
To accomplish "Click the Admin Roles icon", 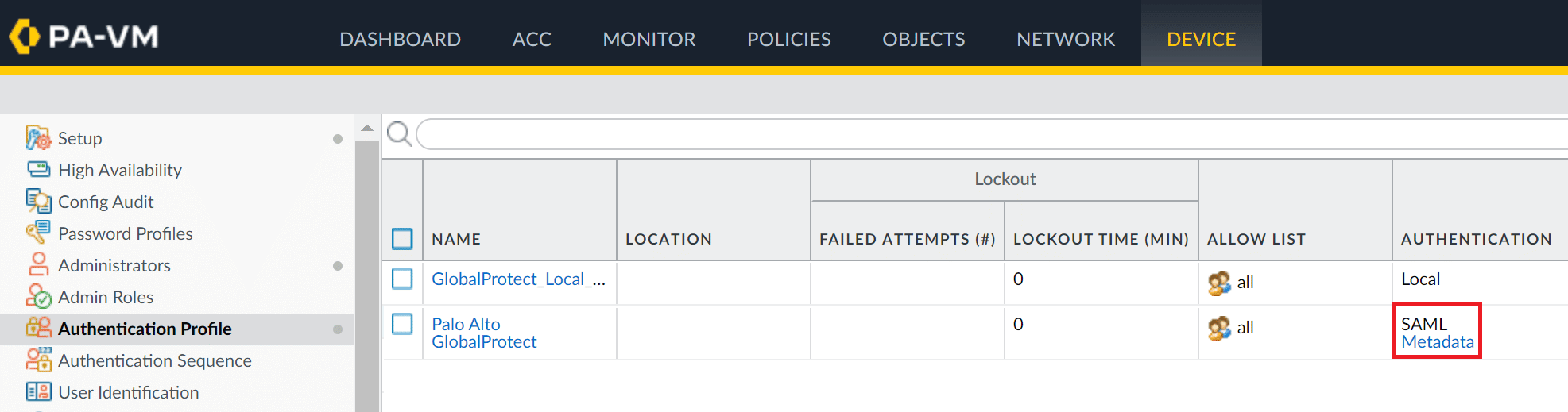I will (x=38, y=297).
